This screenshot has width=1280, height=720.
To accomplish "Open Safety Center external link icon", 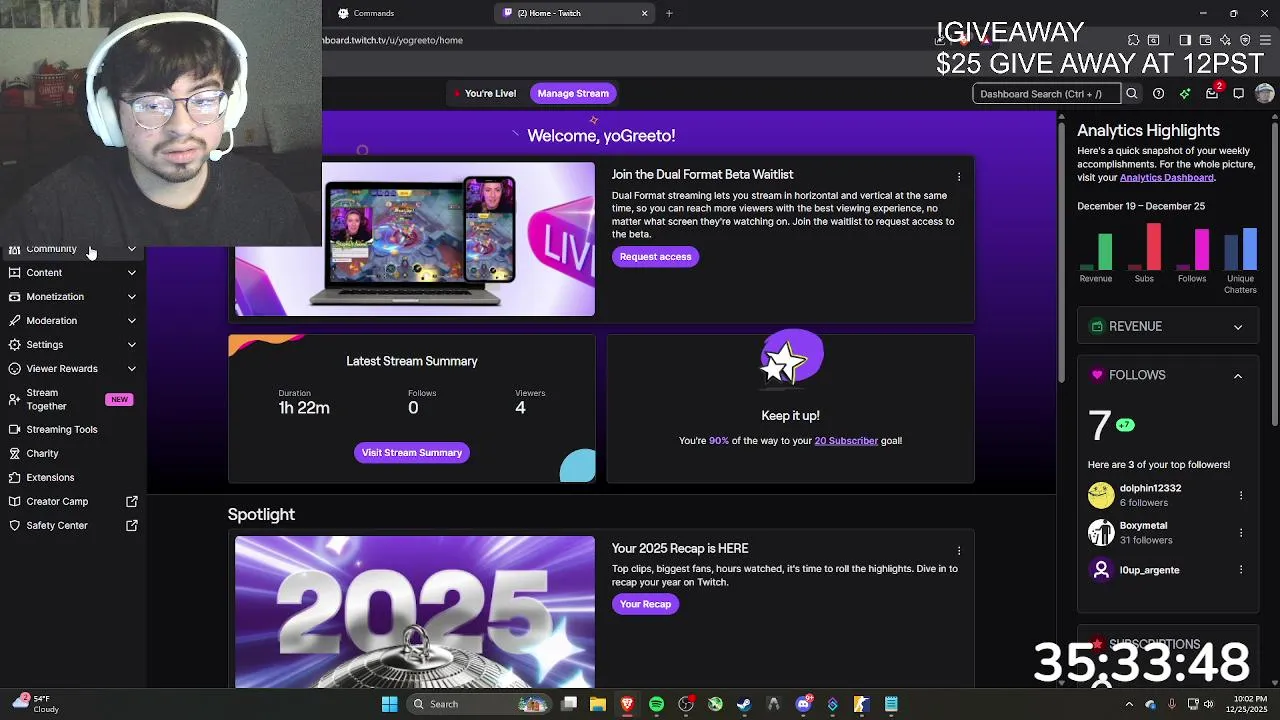I will pos(132,525).
